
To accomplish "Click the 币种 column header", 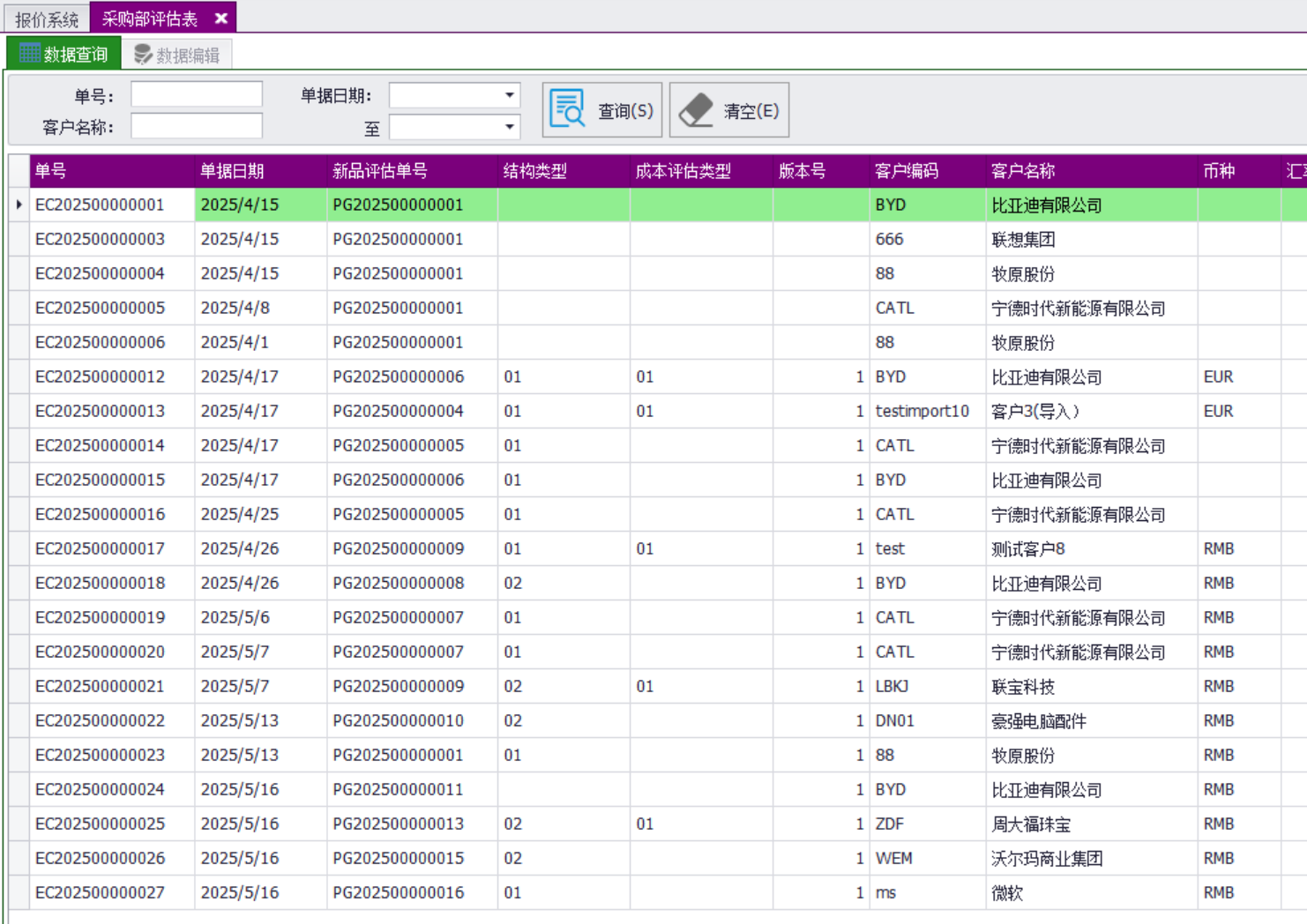I will [x=1219, y=171].
